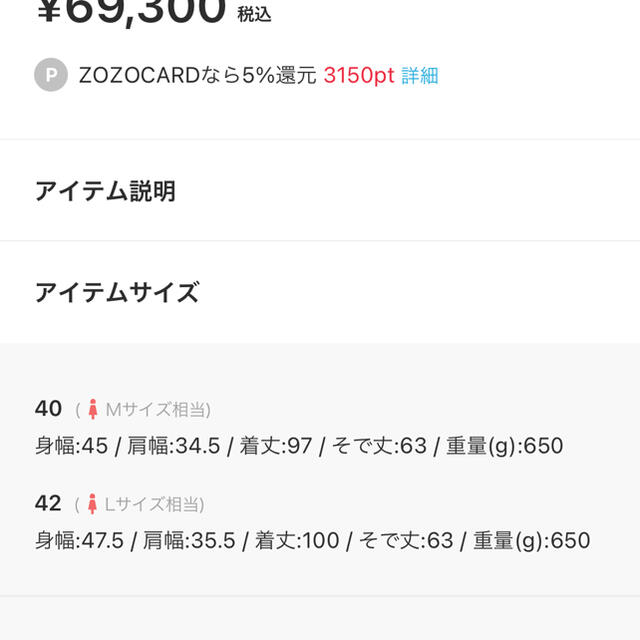Click 身幅:47.5 measurement in size 42
640x640 pixels.
[79, 540]
